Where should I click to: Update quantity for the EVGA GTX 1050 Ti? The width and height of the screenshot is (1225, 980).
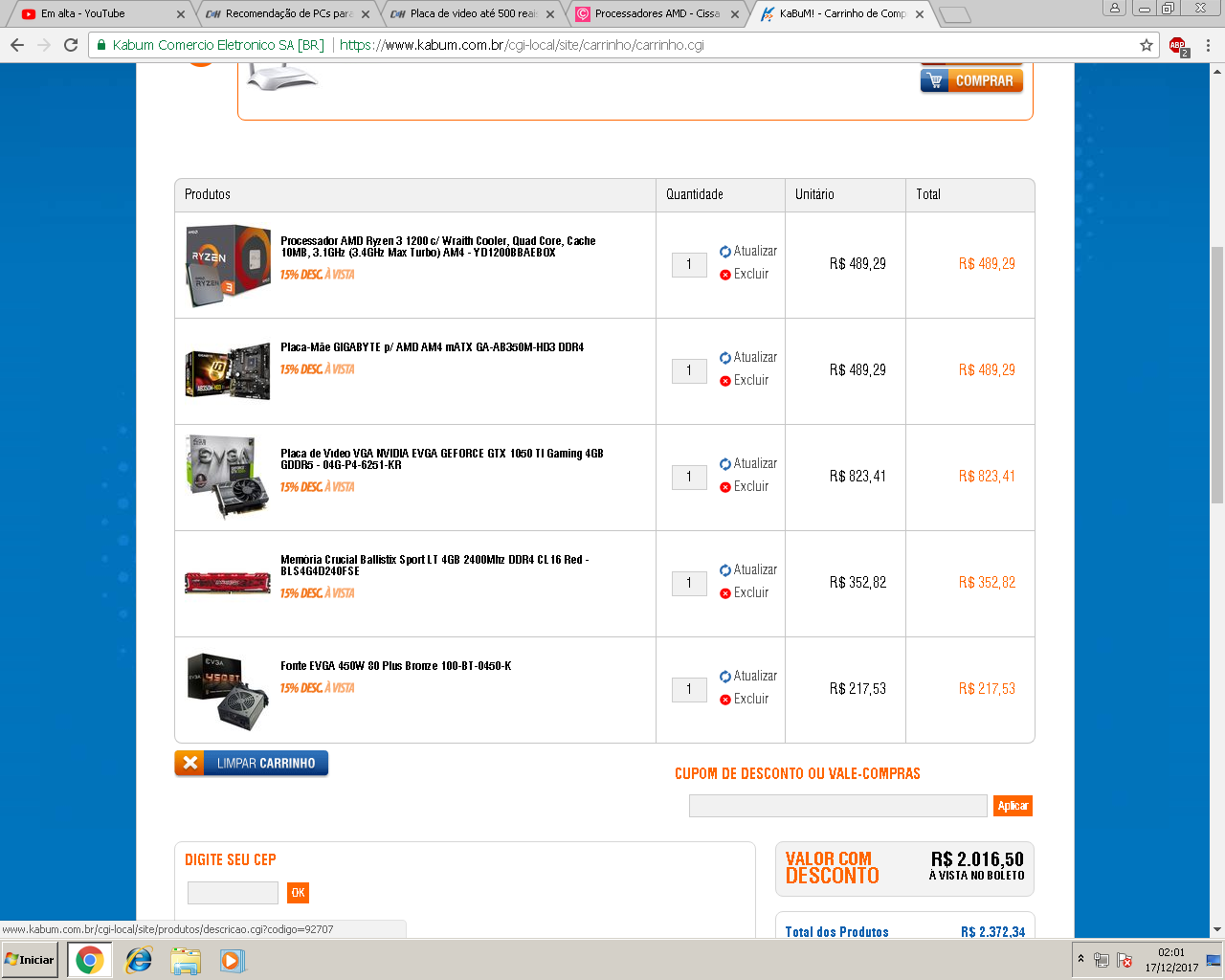(748, 464)
